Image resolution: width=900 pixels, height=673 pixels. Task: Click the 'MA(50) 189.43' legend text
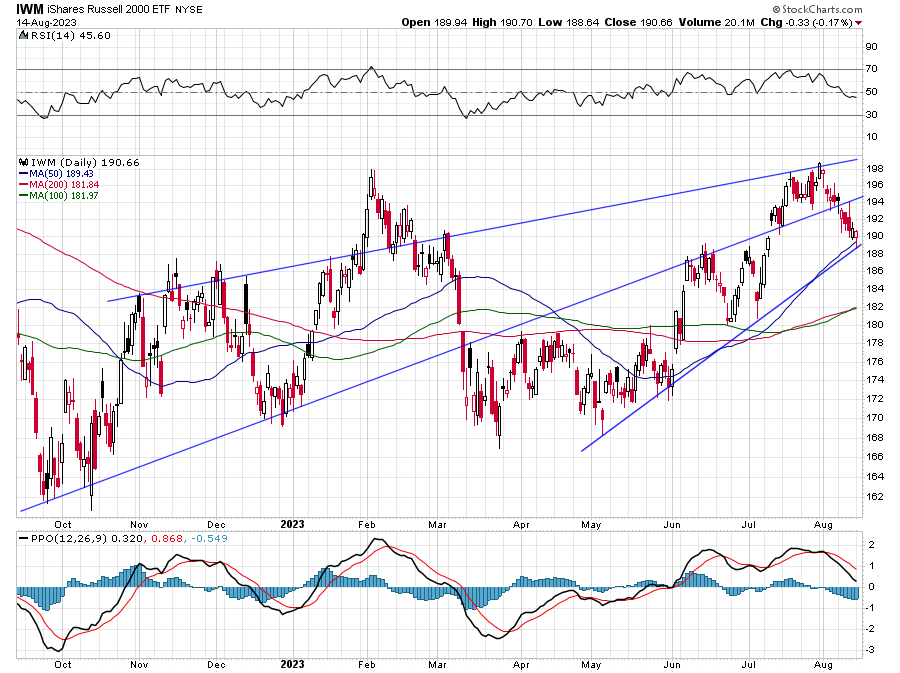61,174
